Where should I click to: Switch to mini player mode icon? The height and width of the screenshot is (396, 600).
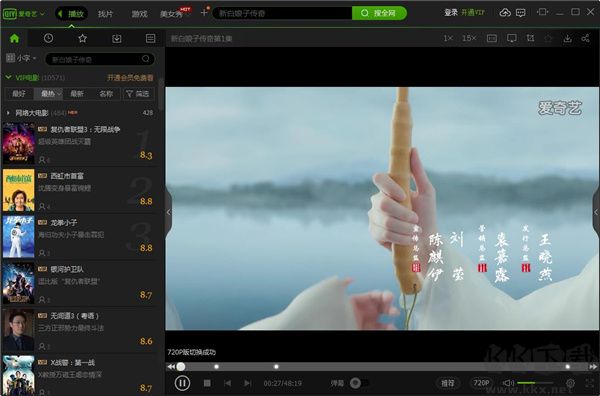tap(542, 12)
